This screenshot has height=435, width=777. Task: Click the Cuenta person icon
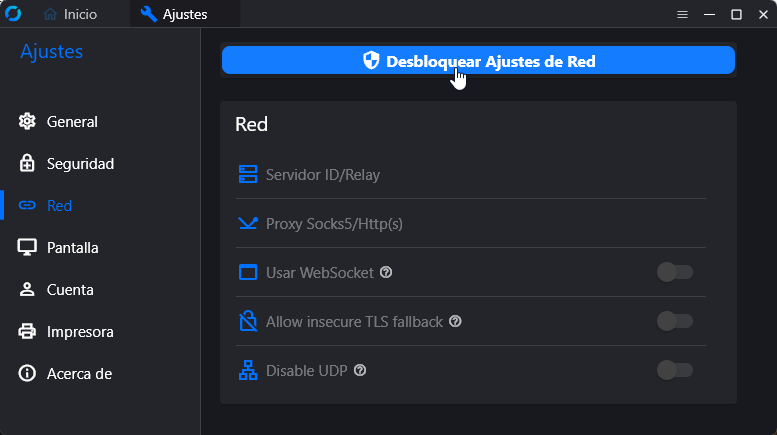click(28, 290)
